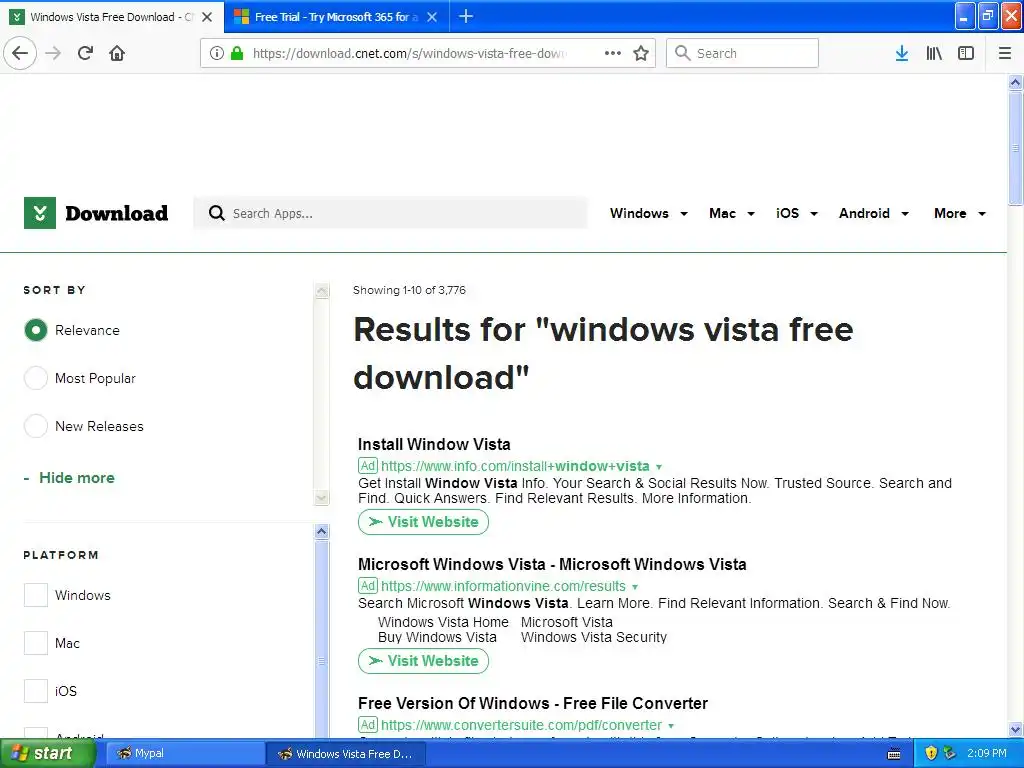Collapse filters with Hide more
This screenshot has height=768, width=1024.
pyautogui.click(x=69, y=477)
